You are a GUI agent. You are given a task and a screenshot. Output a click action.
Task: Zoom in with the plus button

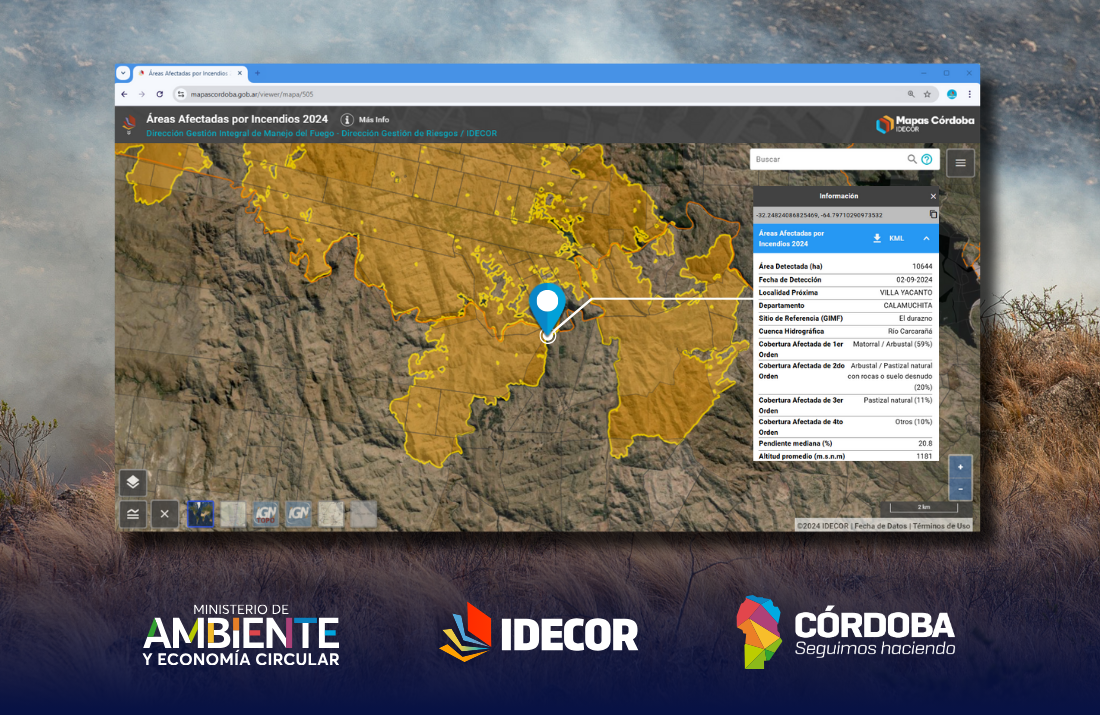960,467
